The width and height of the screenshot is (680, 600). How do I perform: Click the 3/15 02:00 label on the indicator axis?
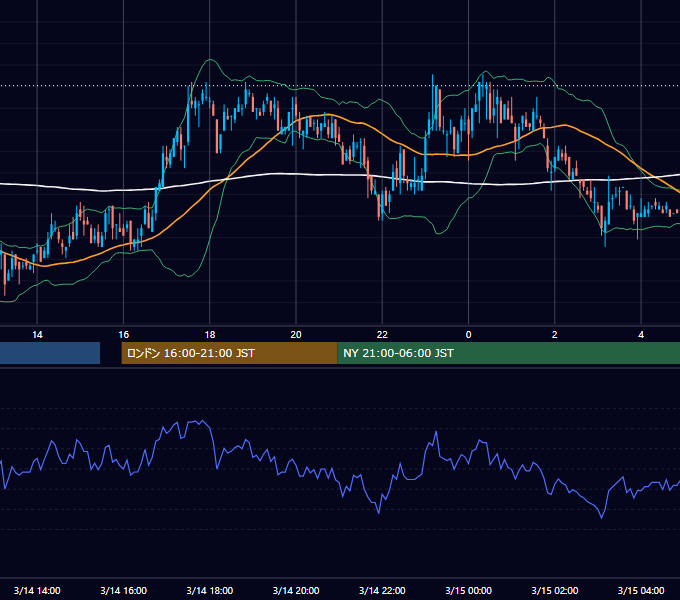555,590
